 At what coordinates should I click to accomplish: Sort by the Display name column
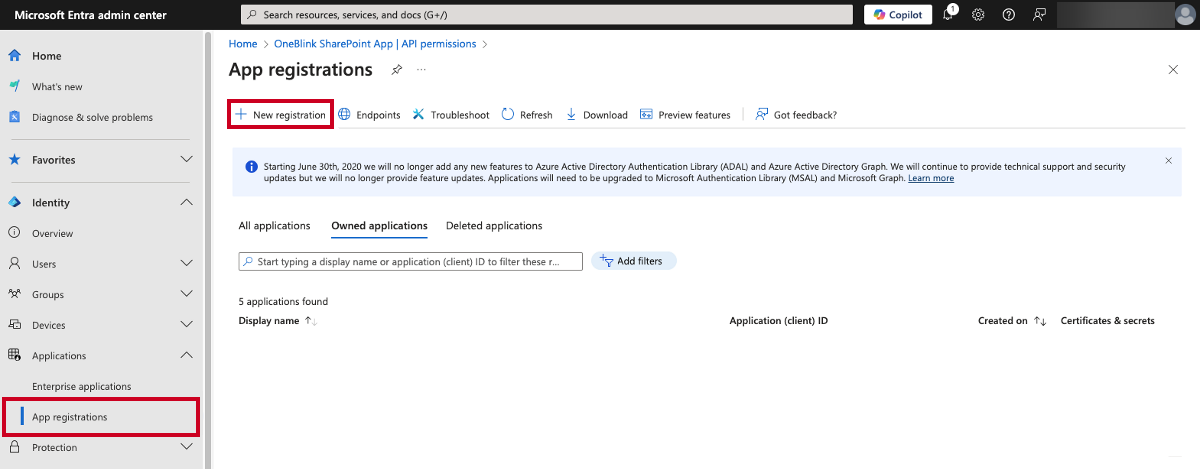tap(278, 321)
